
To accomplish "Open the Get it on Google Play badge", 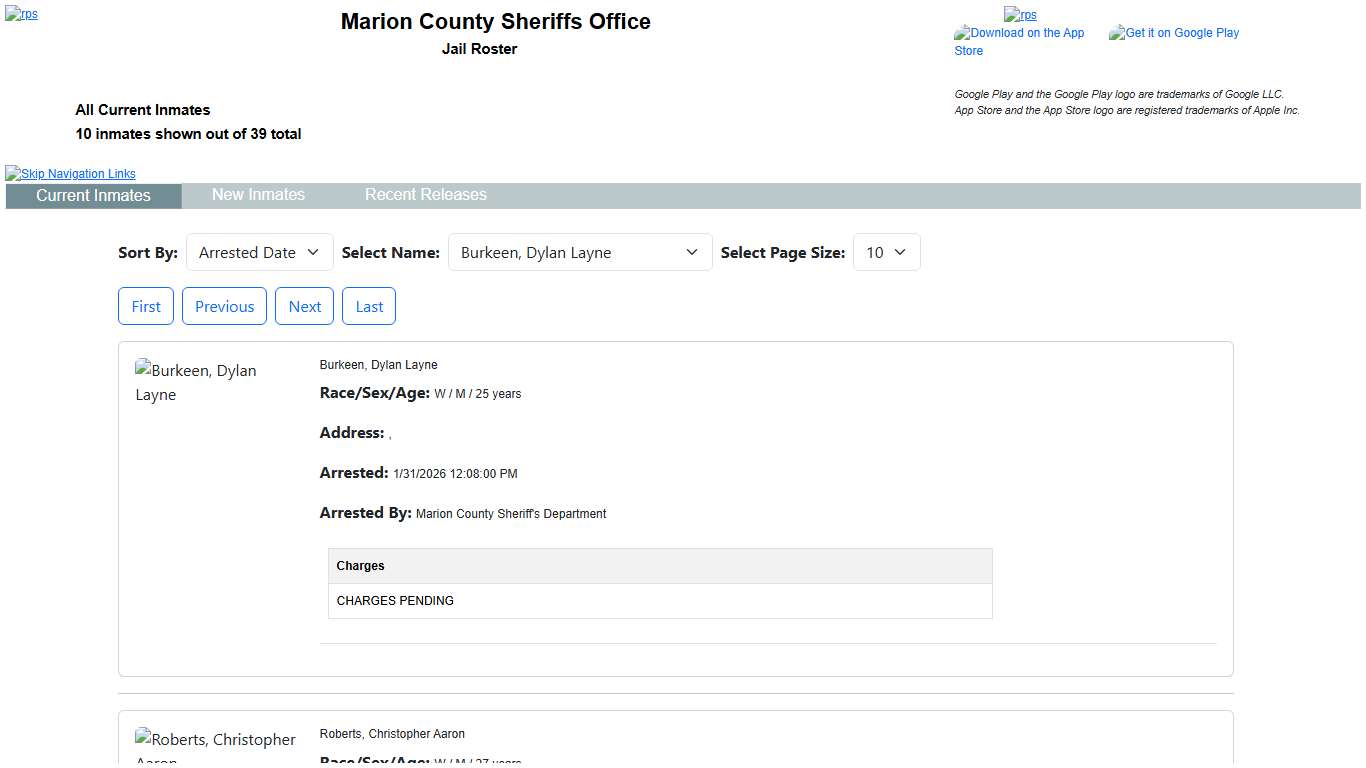I will tap(1174, 33).
